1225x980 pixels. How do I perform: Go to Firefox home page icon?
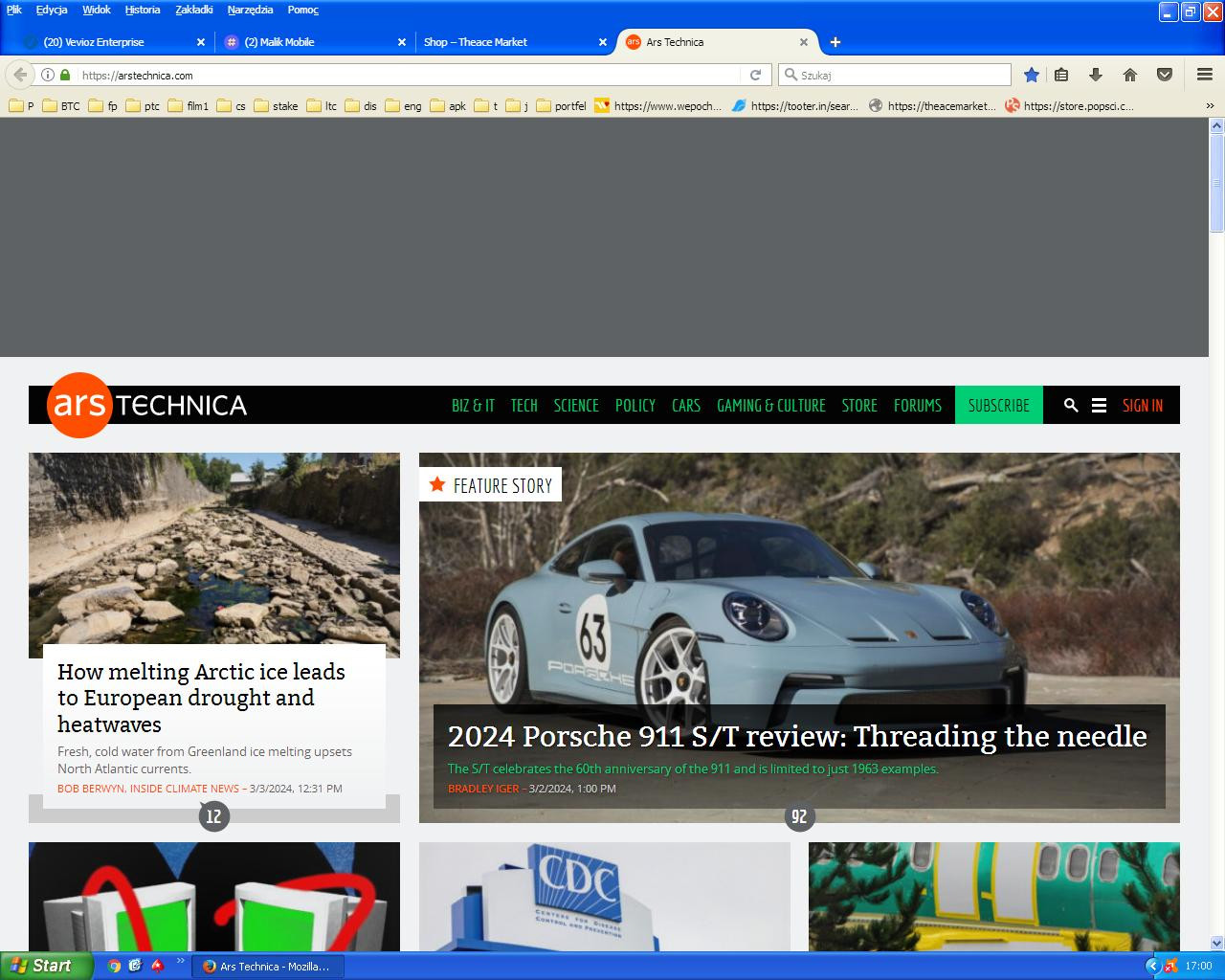1130,75
